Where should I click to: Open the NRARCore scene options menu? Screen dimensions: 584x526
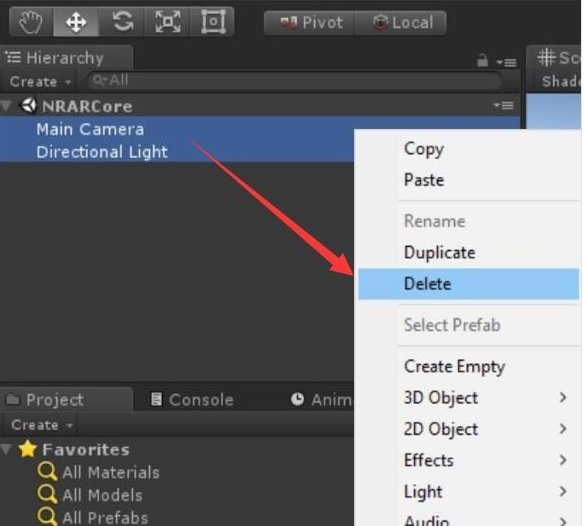click(504, 106)
